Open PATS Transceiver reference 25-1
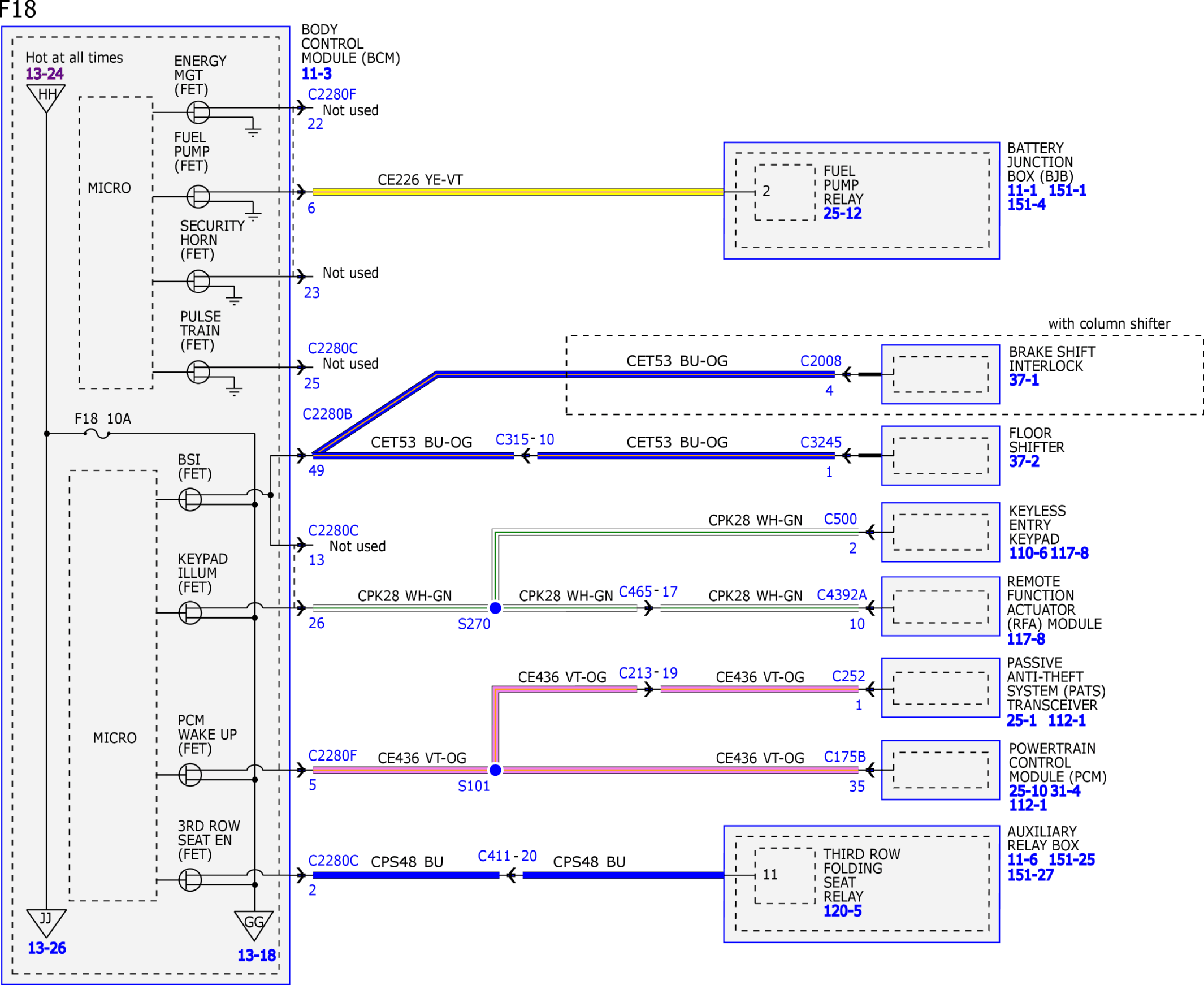This screenshot has width=1204, height=985. (x=1021, y=720)
